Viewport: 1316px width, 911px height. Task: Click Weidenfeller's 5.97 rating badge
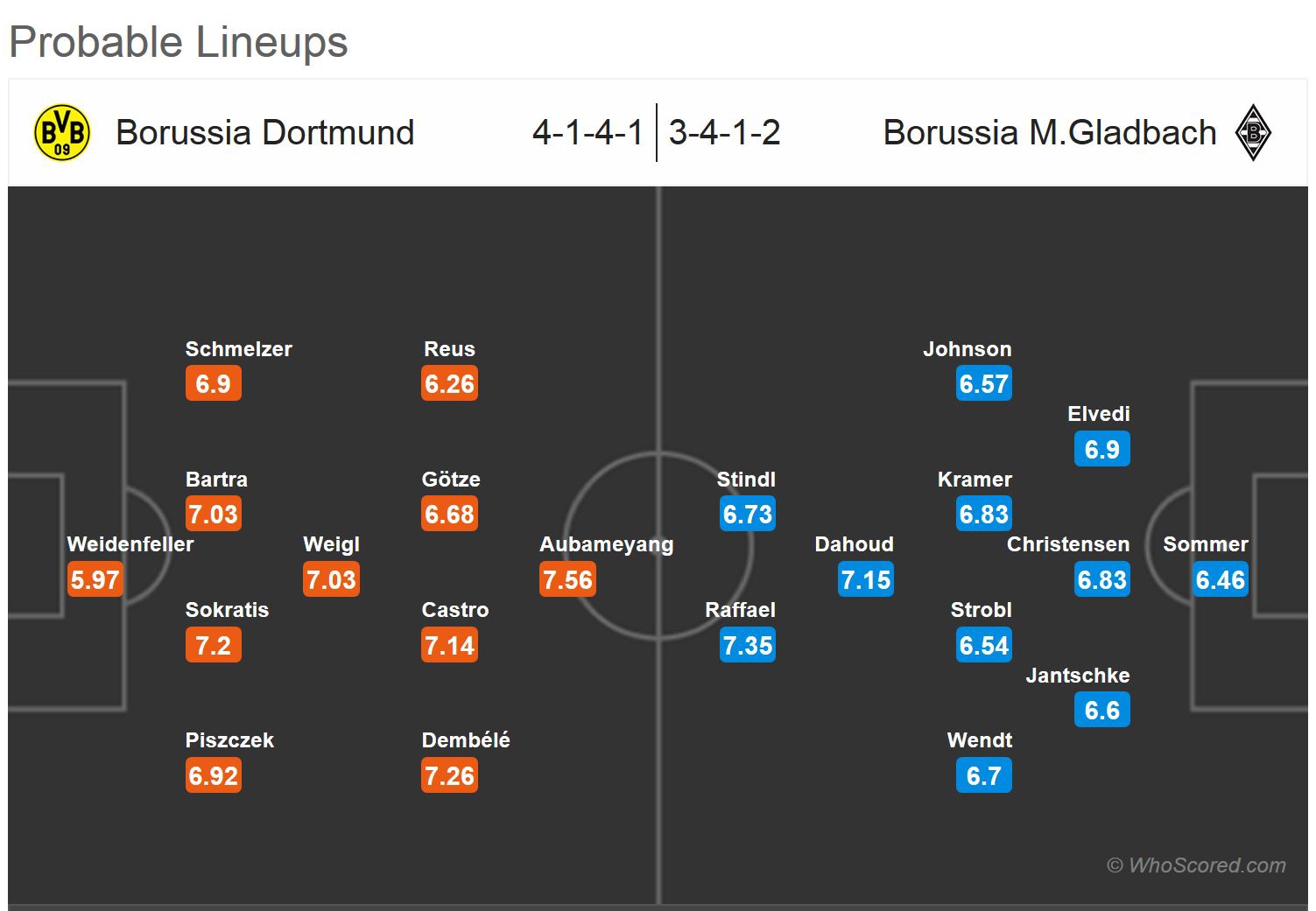(x=95, y=579)
